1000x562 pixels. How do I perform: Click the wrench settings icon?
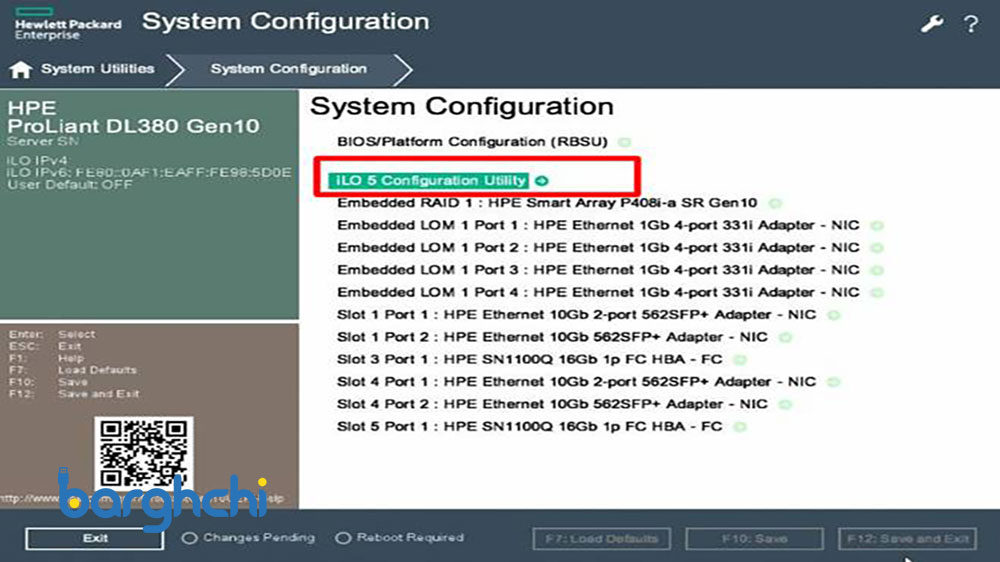point(932,23)
